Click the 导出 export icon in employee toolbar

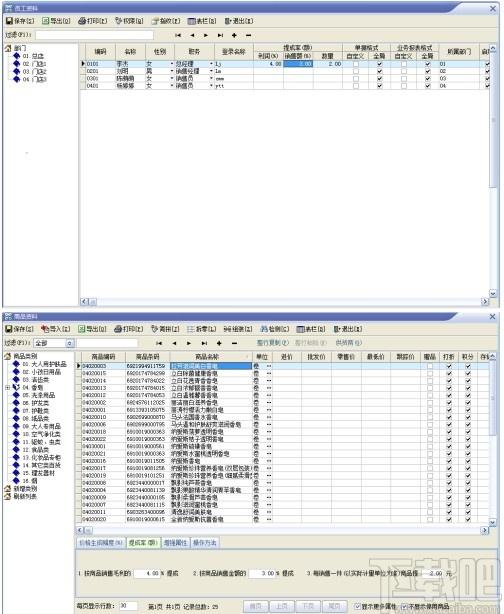pyautogui.click(x=45, y=21)
